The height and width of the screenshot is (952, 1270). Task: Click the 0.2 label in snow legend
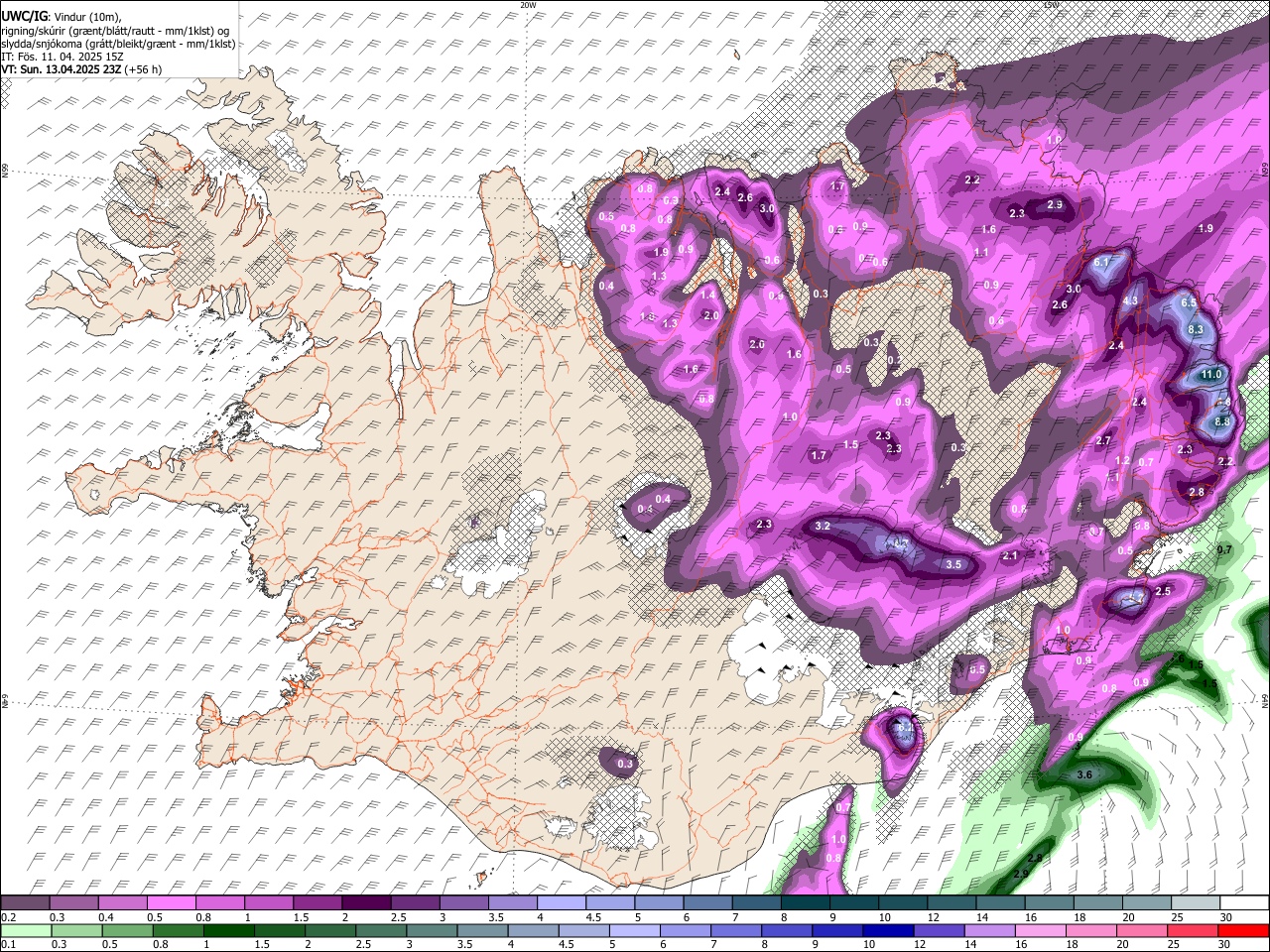8,917
